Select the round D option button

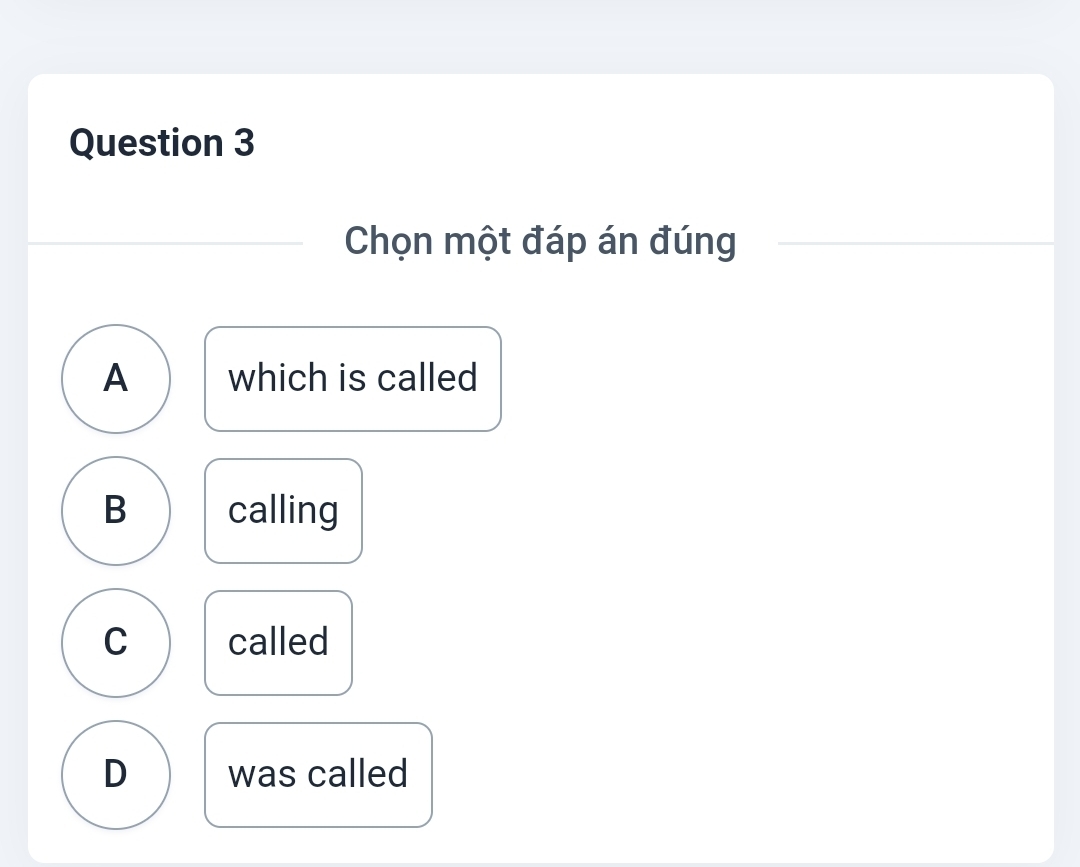coord(116,775)
